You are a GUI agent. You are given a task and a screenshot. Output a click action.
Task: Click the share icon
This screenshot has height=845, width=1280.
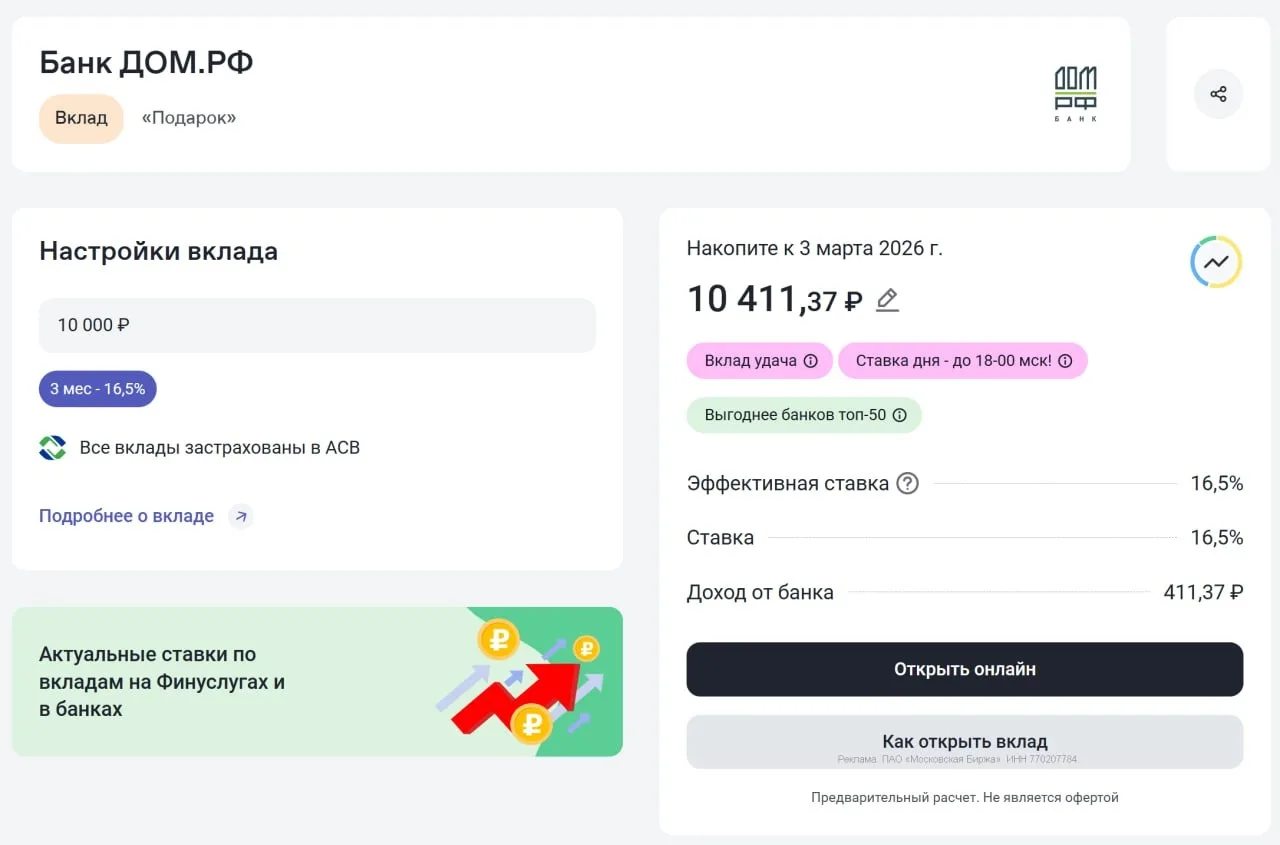tap(1217, 94)
